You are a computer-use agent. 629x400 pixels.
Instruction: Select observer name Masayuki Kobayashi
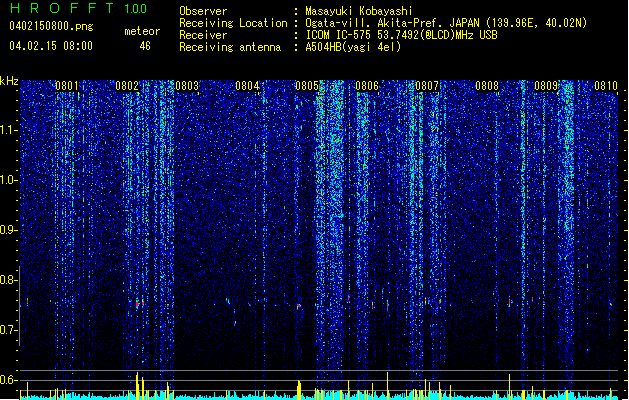tap(359, 11)
